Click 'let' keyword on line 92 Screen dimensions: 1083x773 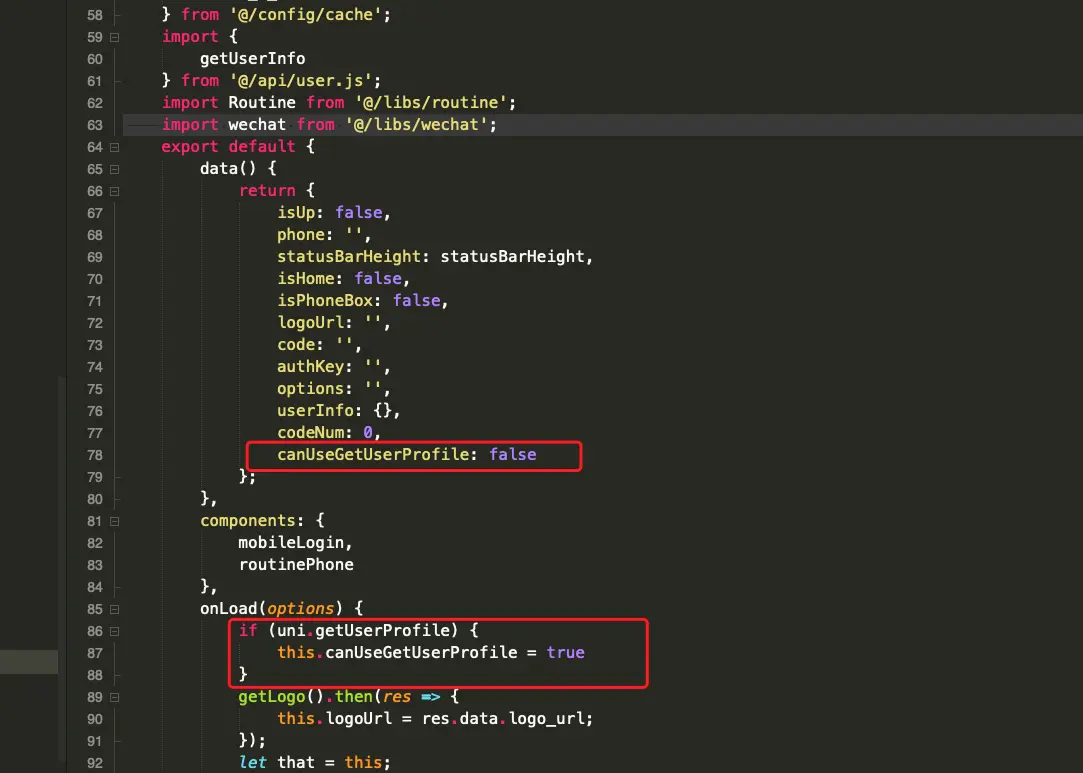[252, 763]
